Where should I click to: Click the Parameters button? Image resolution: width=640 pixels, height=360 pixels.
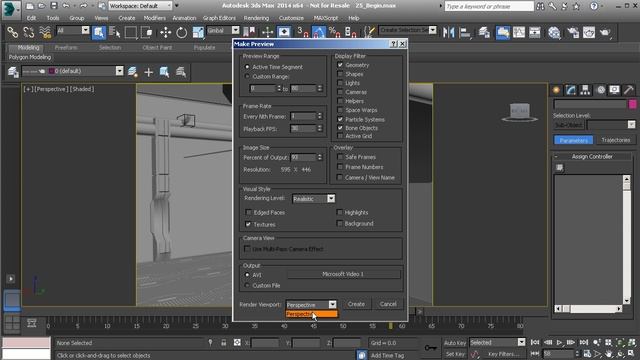573,140
